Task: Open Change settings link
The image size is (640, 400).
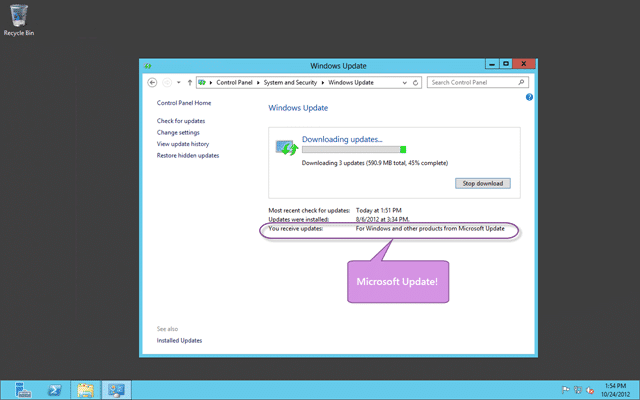Action: click(x=178, y=132)
